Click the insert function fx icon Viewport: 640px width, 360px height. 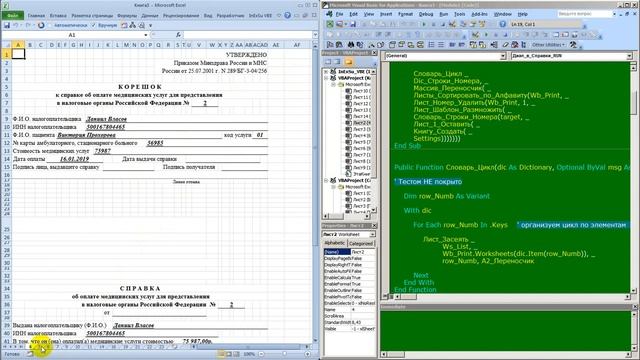coord(178,35)
